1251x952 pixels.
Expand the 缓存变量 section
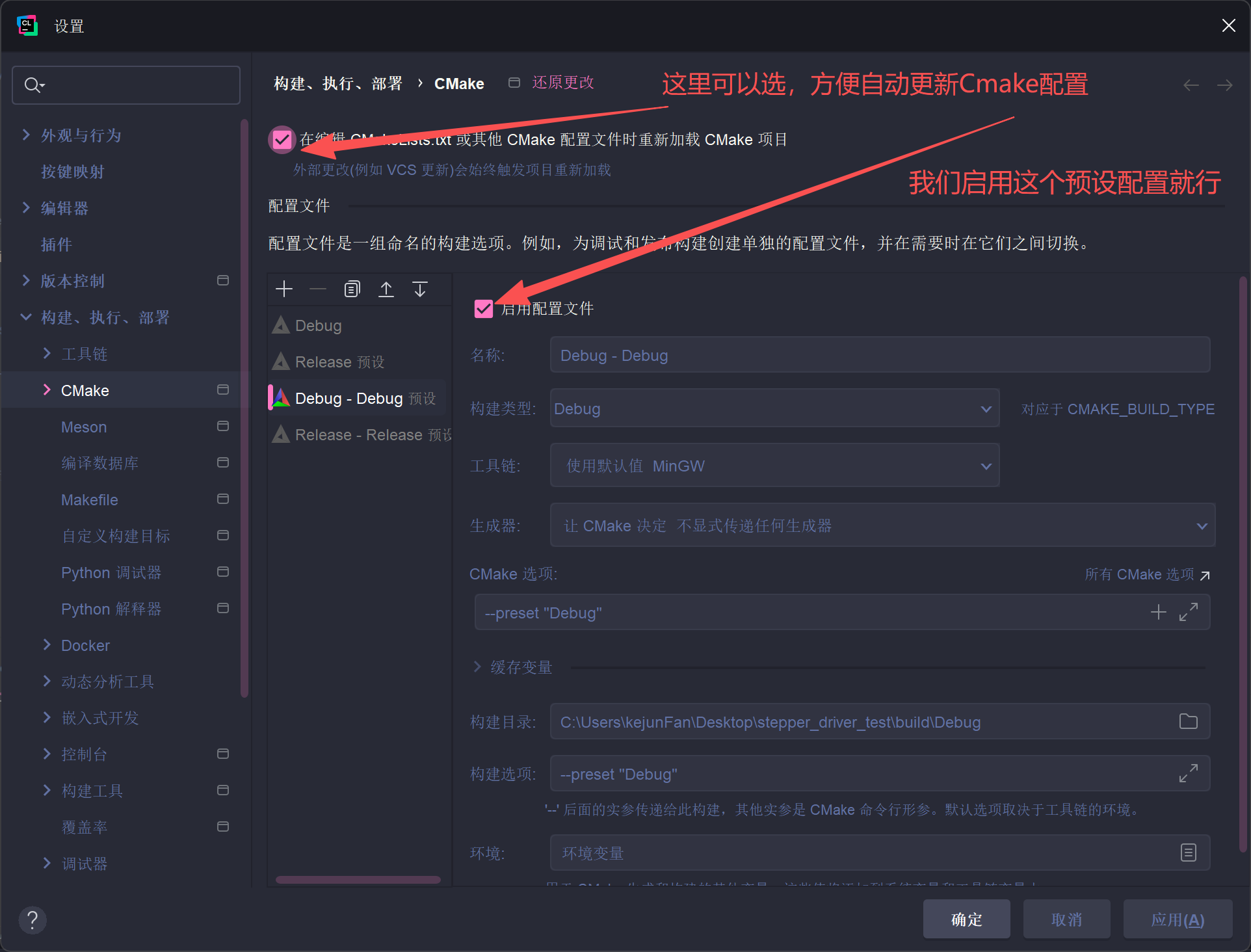click(477, 667)
